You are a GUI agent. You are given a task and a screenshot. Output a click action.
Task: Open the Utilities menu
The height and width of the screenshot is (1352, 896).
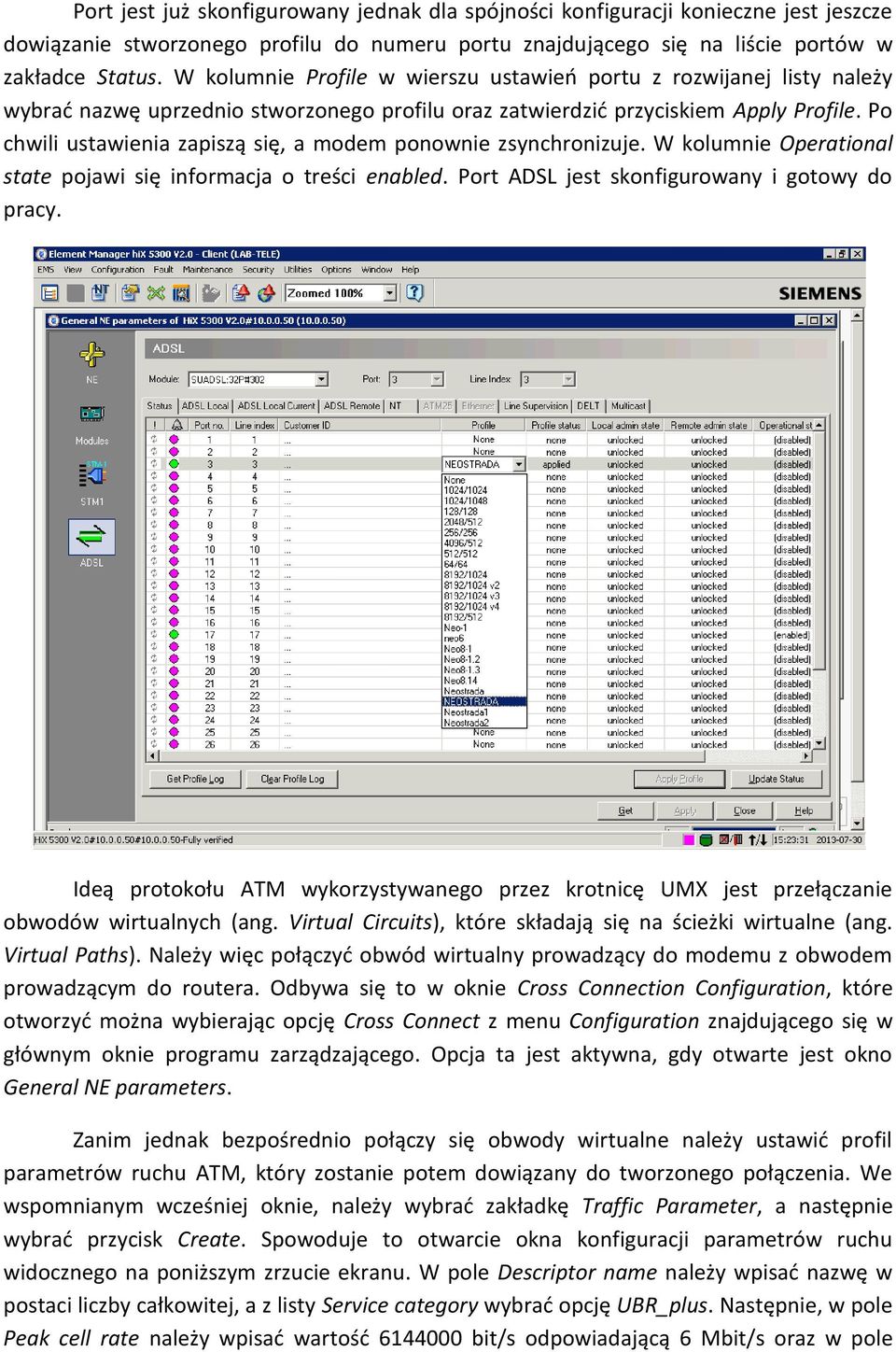(x=298, y=270)
